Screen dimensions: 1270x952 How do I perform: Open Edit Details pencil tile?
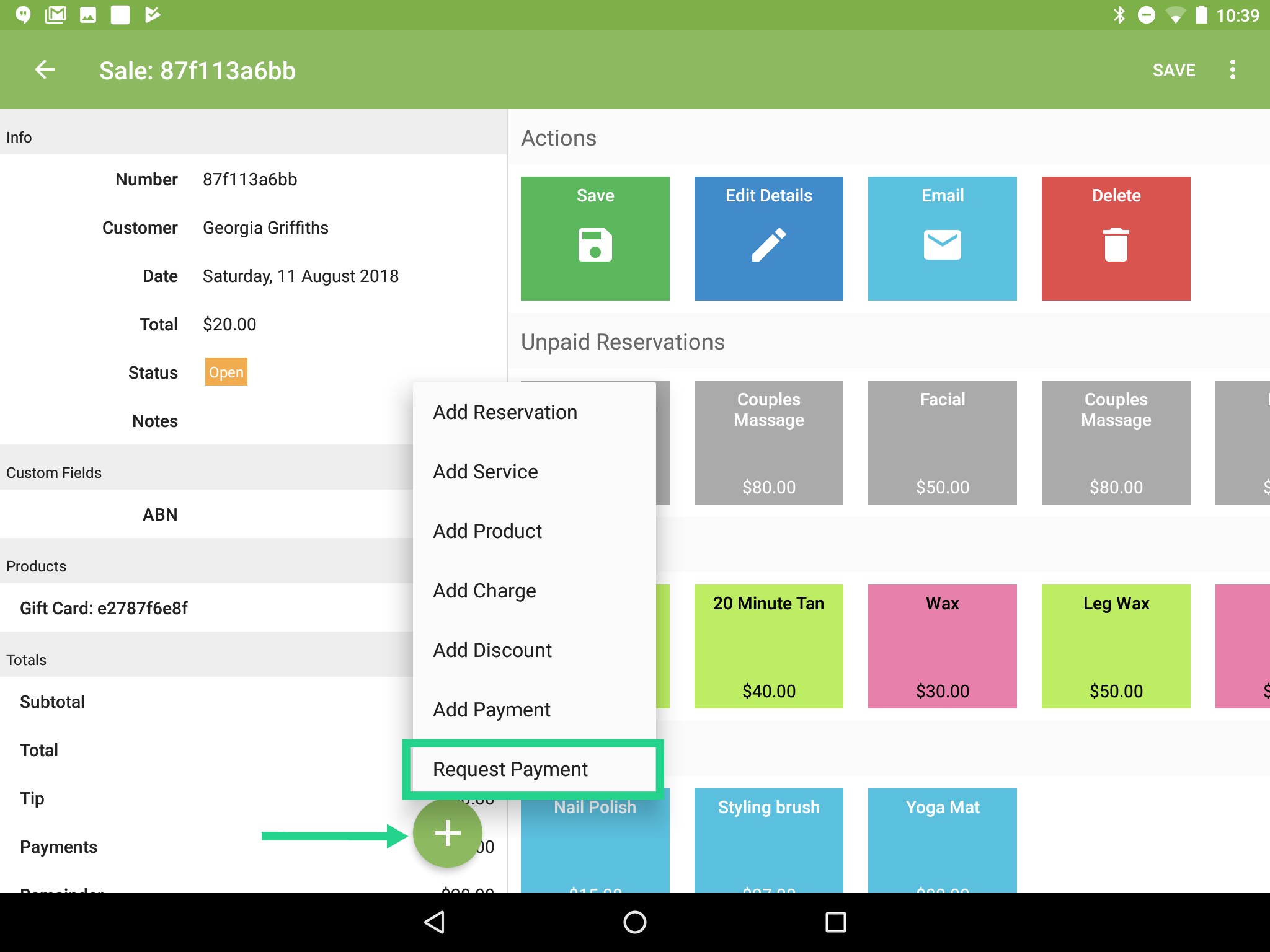click(768, 239)
